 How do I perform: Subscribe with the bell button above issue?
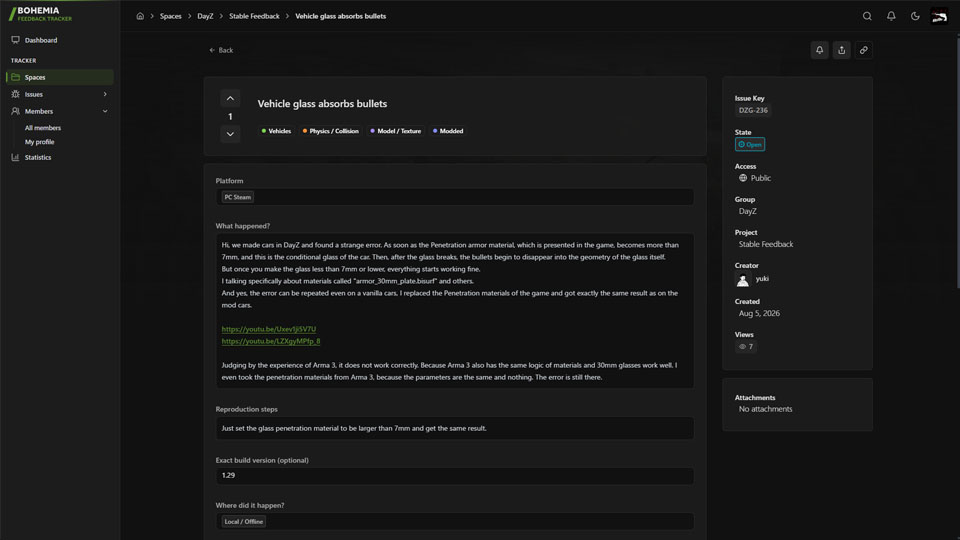pos(819,50)
